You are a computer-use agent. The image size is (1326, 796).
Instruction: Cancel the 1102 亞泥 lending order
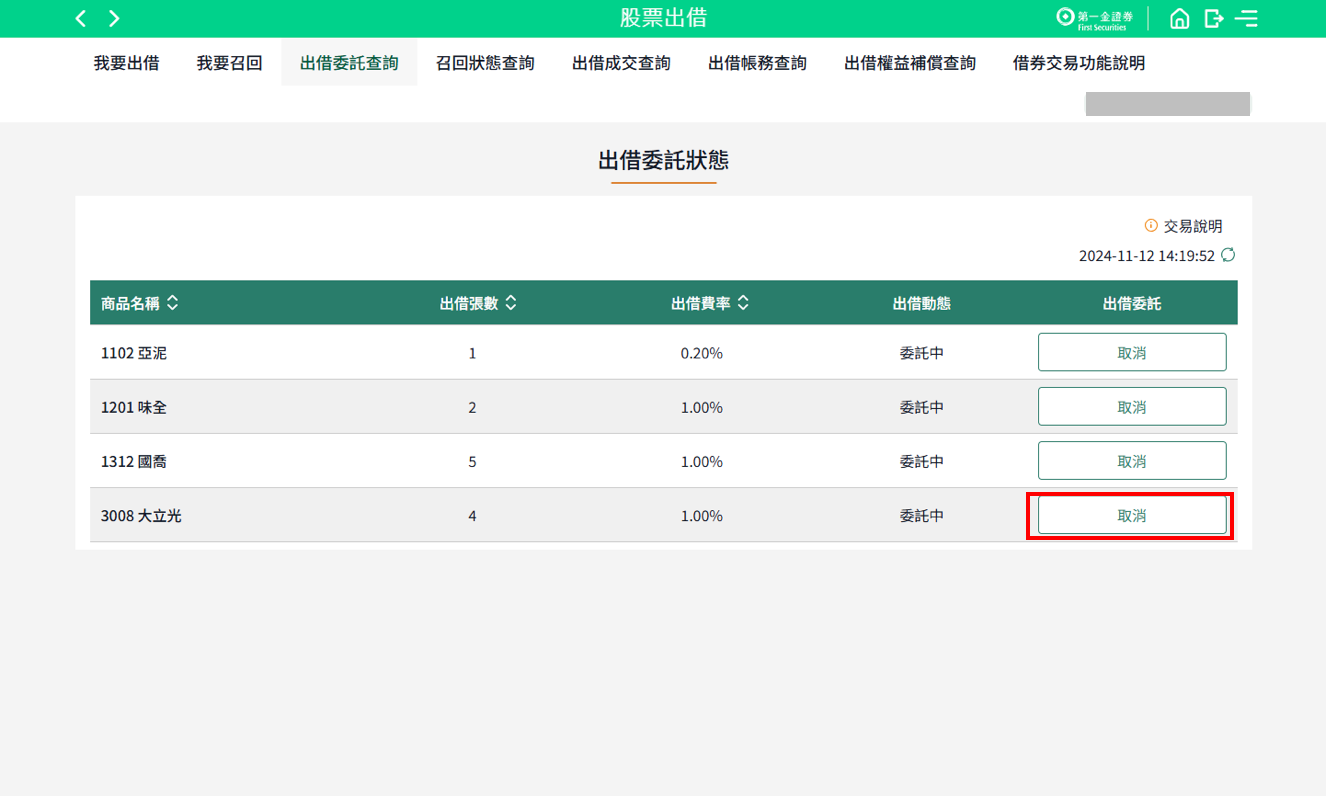1131,352
